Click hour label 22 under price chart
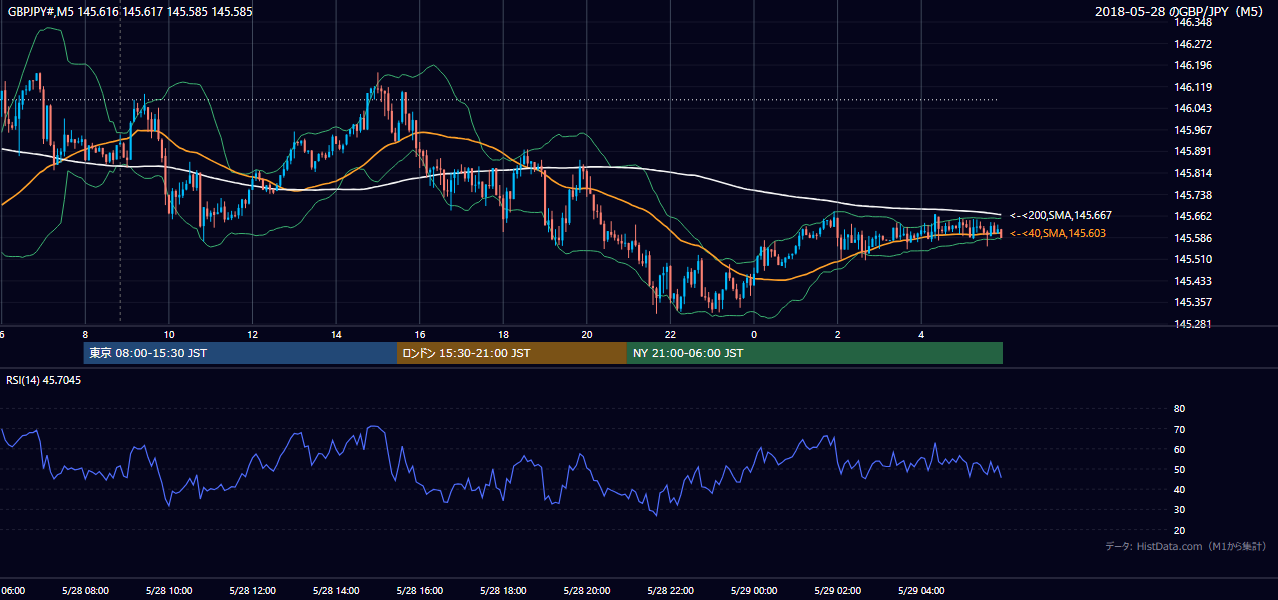 tap(670, 335)
